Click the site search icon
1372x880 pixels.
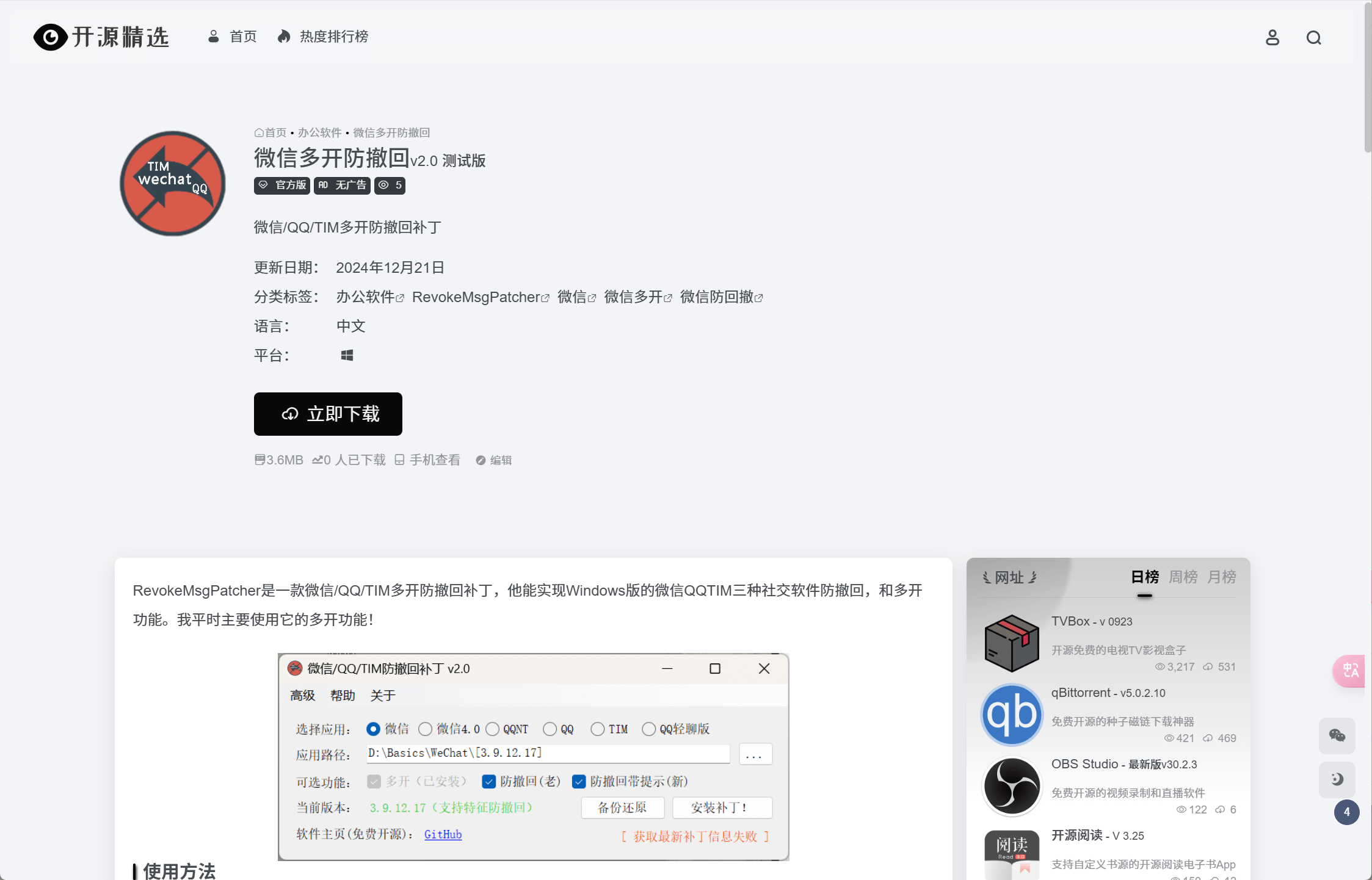(1314, 37)
